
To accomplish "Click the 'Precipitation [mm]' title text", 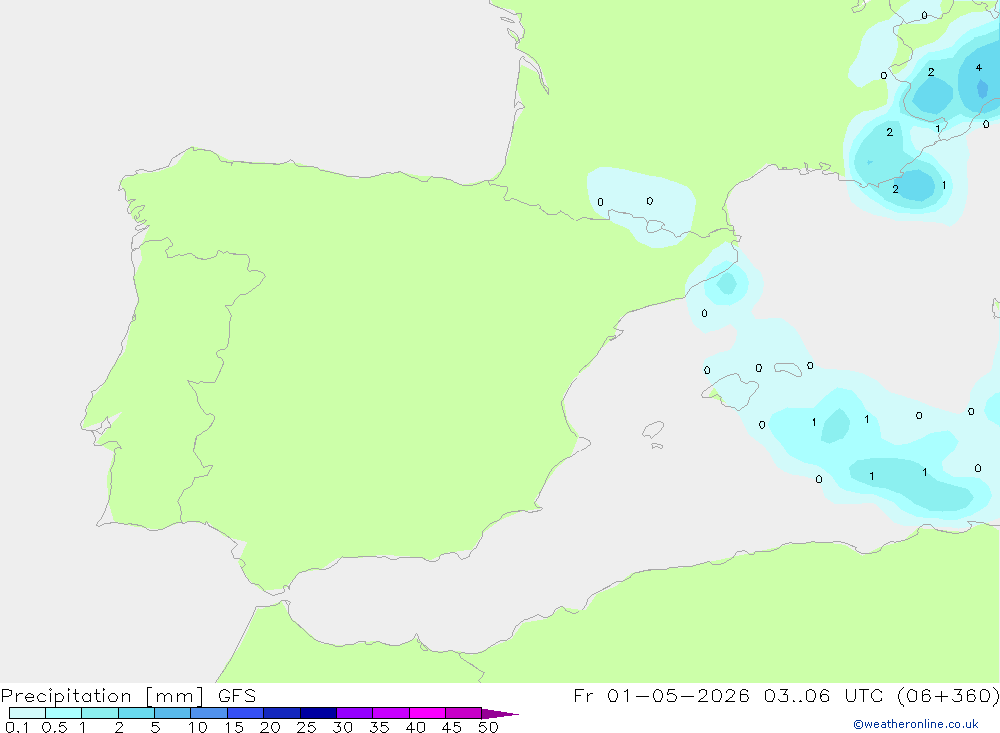I will tap(103, 696).
